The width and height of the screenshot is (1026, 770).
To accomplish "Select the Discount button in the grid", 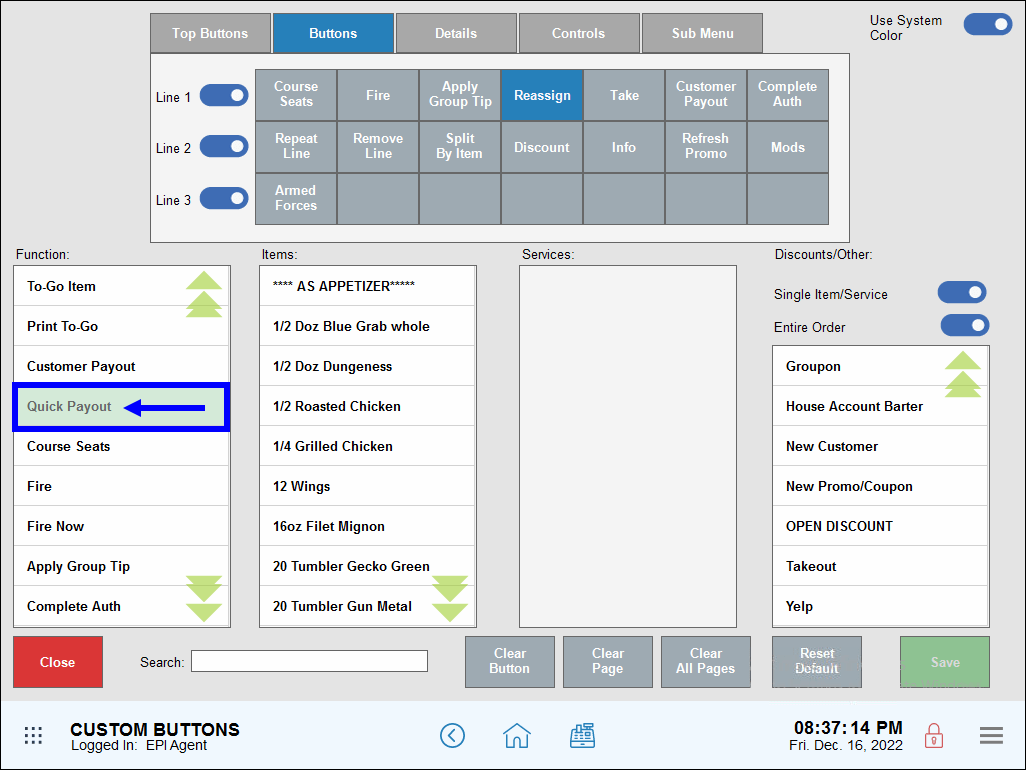I will [x=541, y=146].
